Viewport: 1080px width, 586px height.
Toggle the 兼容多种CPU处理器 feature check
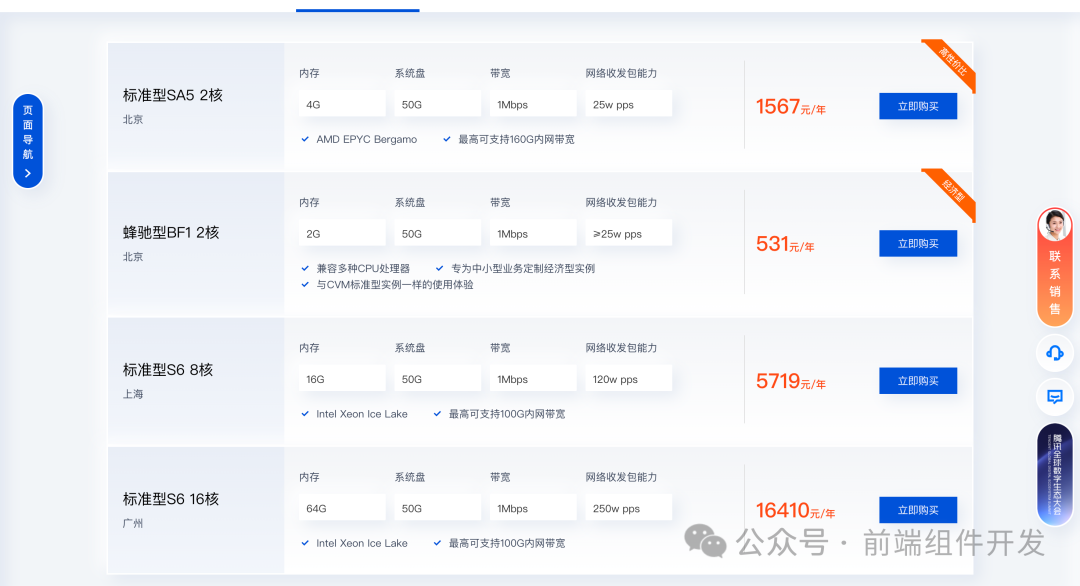pos(305,267)
